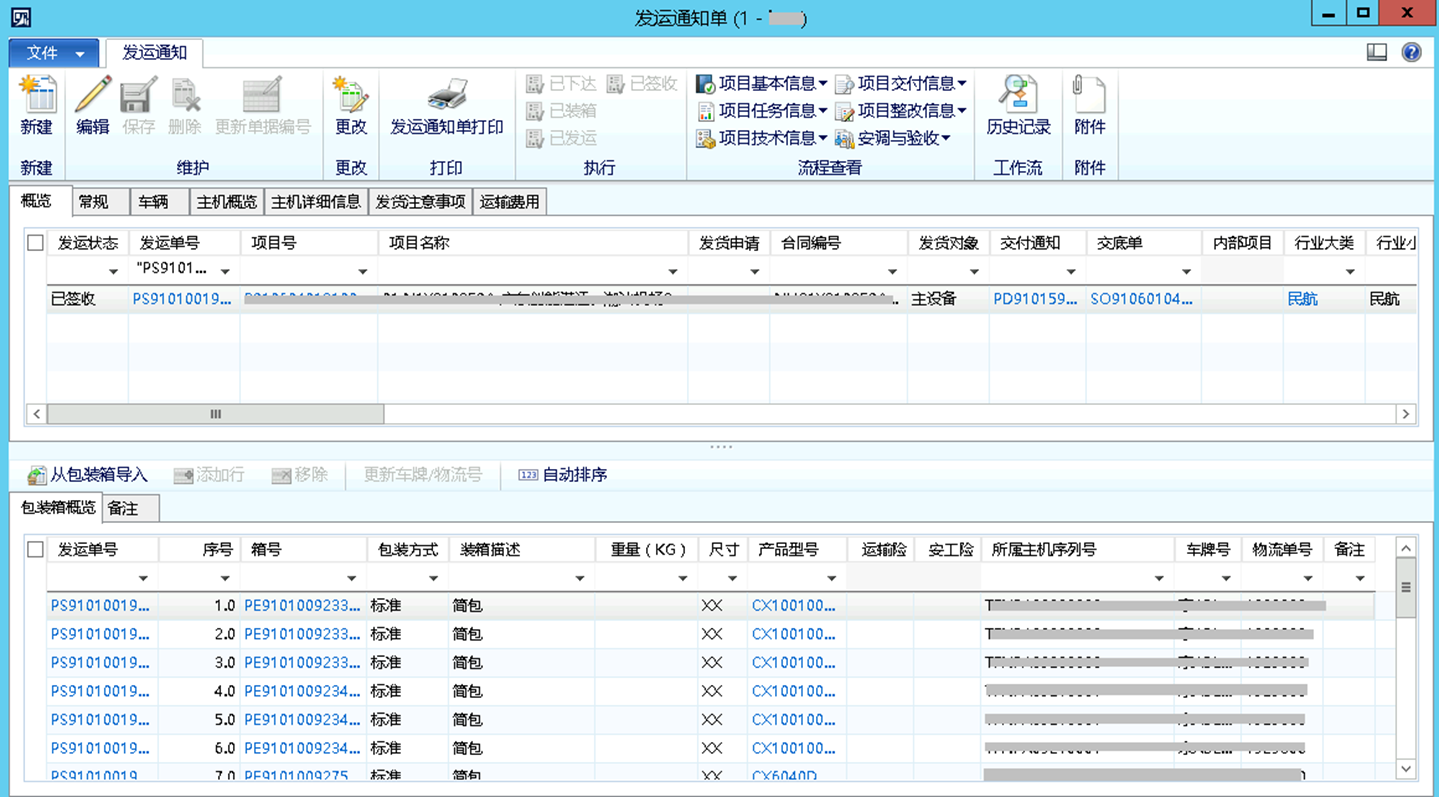The width and height of the screenshot is (1439, 797).
Task: Open 包装方式 filter dropdown in lower grid
Action: [x=433, y=578]
